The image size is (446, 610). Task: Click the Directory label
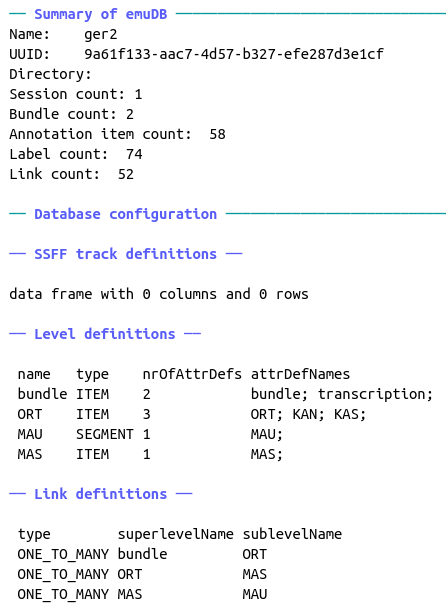click(50, 74)
